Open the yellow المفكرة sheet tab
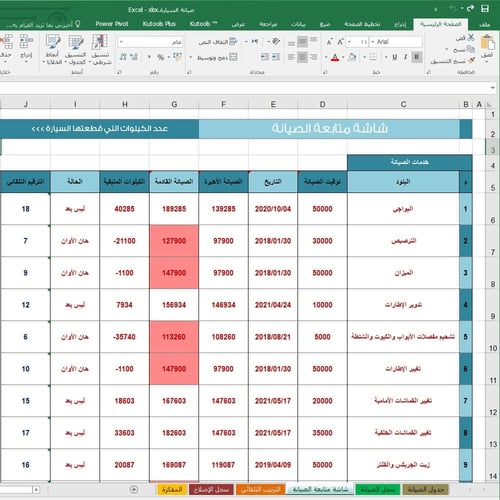The image size is (500, 500). pyautogui.click(x=172, y=489)
